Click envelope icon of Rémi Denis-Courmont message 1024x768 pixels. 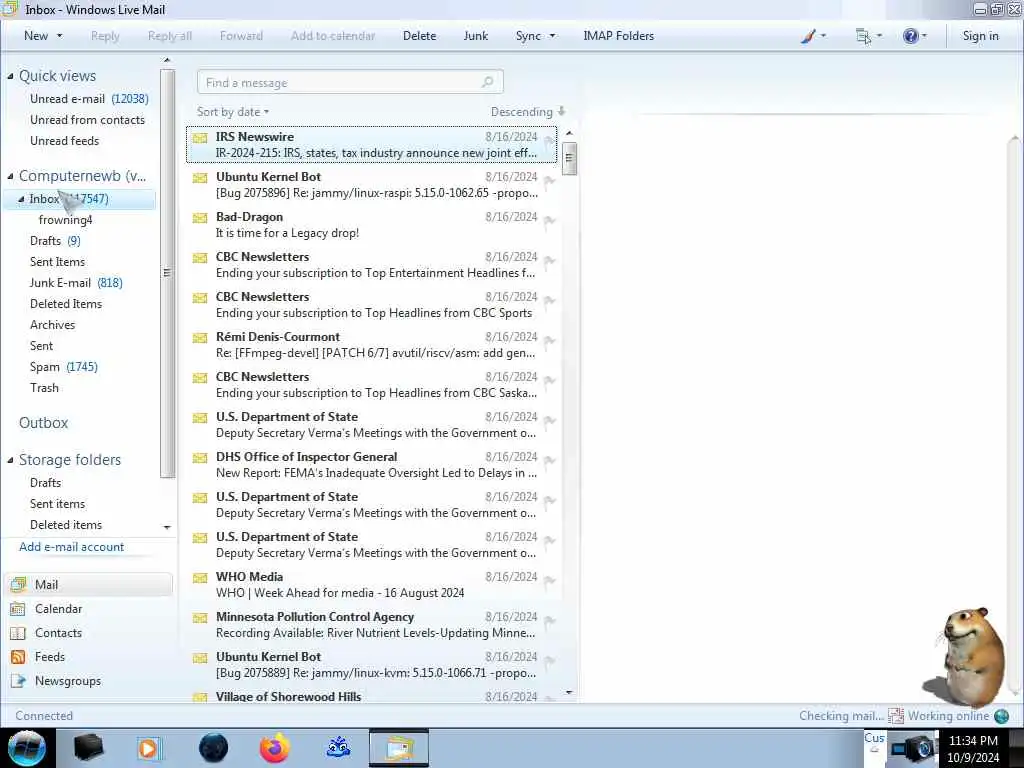point(200,338)
